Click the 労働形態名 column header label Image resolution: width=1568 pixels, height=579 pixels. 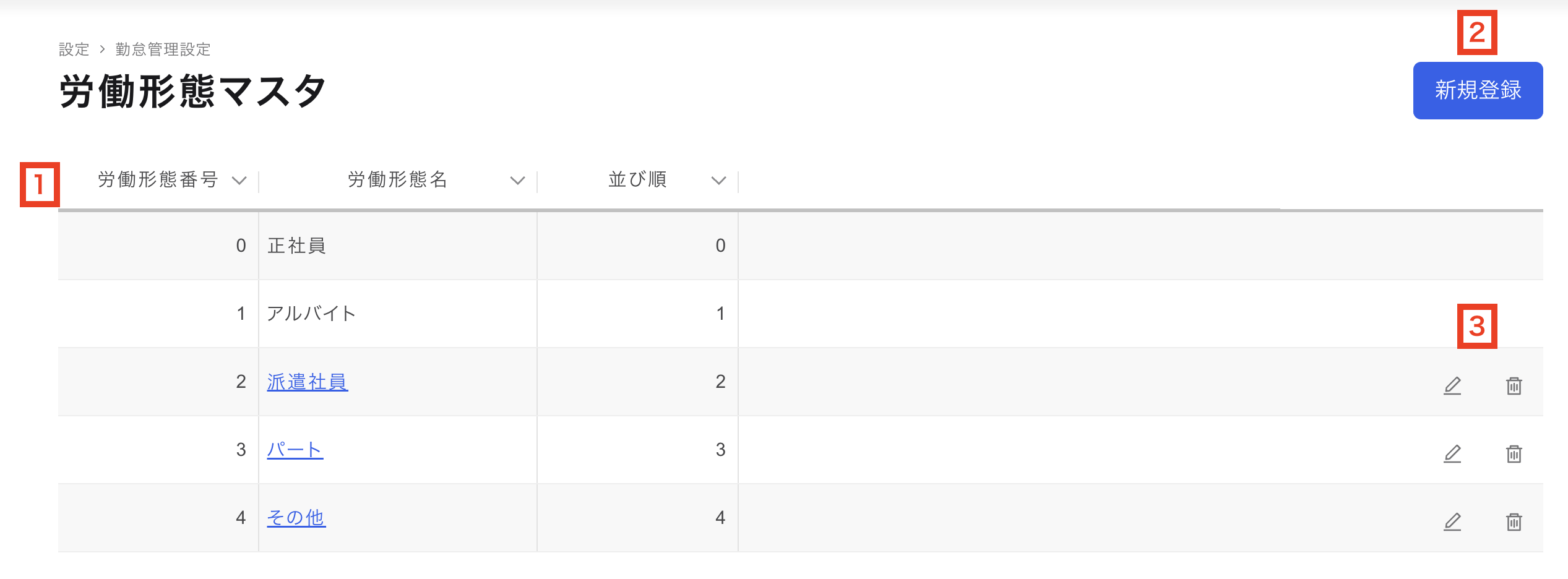397,179
